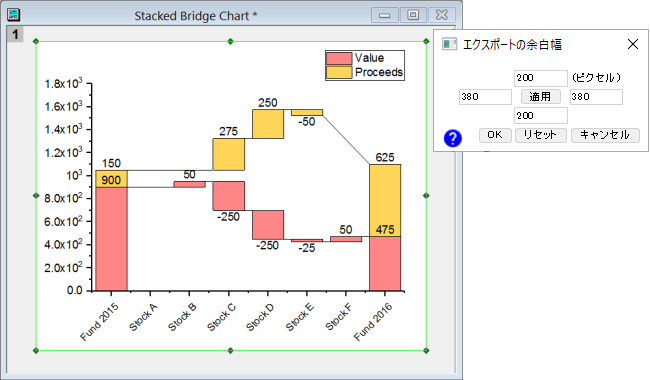650x380 pixels.
Task: Click the Stock E axis label
Action: tap(300, 317)
